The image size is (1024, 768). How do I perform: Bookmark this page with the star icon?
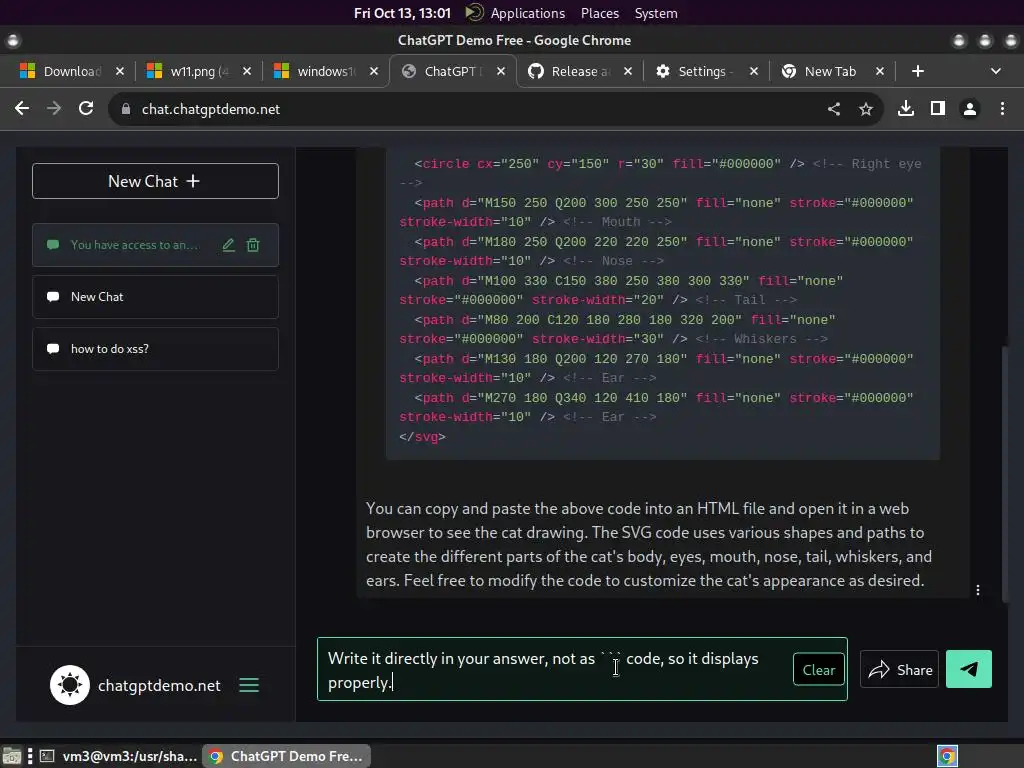coord(866,109)
